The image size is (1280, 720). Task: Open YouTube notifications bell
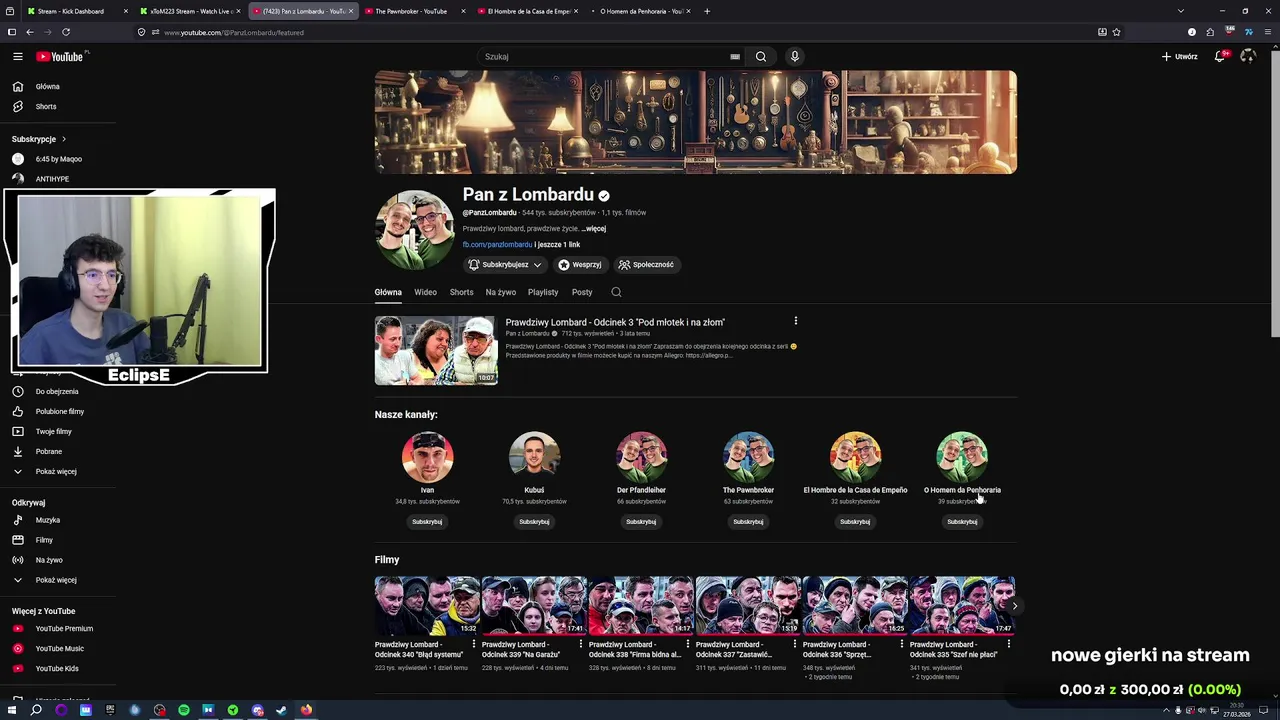(x=1220, y=57)
